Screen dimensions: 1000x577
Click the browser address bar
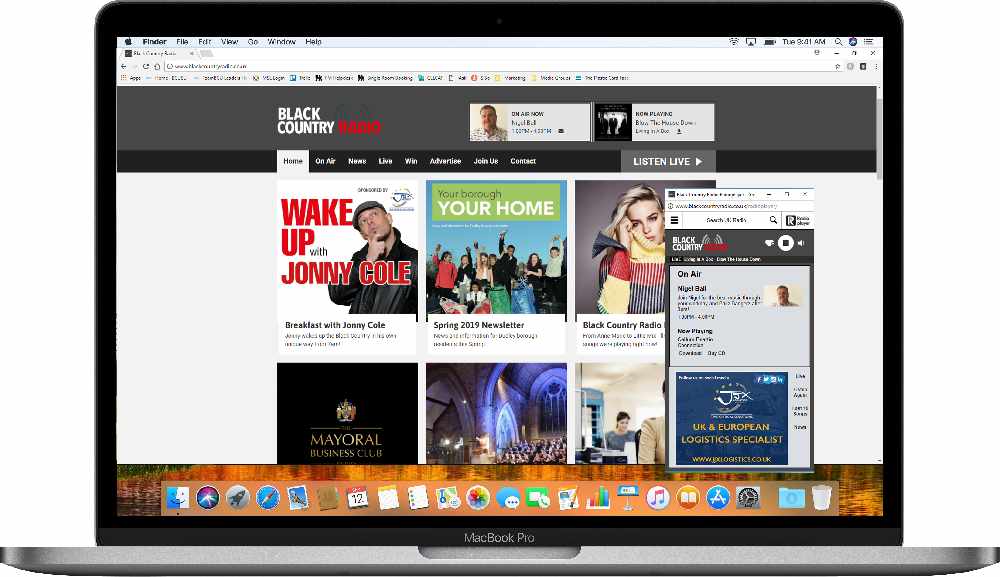[x=497, y=66]
